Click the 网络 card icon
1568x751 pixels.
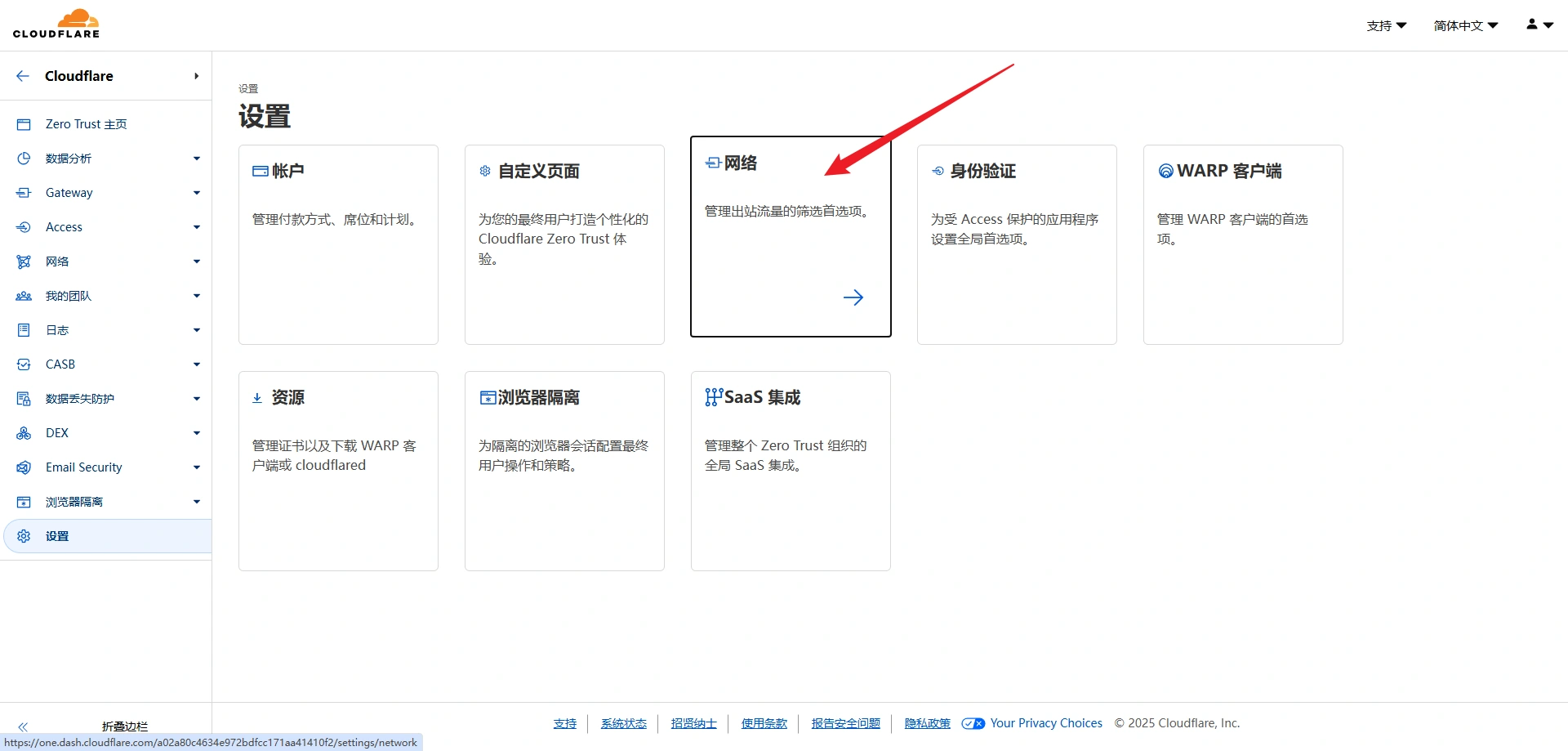coord(713,163)
